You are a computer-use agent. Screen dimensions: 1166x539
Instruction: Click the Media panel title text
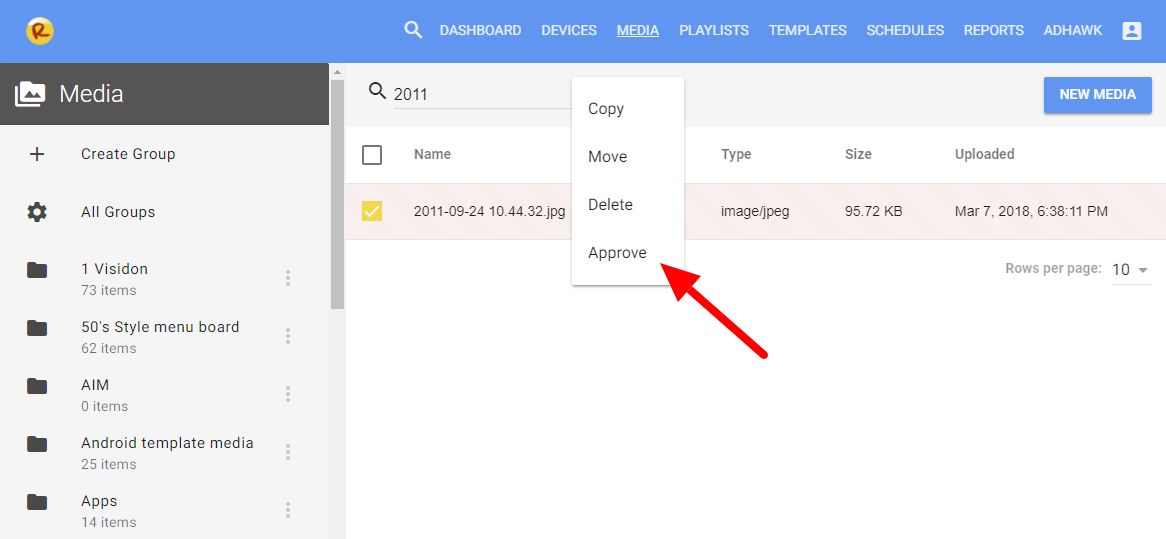91,94
